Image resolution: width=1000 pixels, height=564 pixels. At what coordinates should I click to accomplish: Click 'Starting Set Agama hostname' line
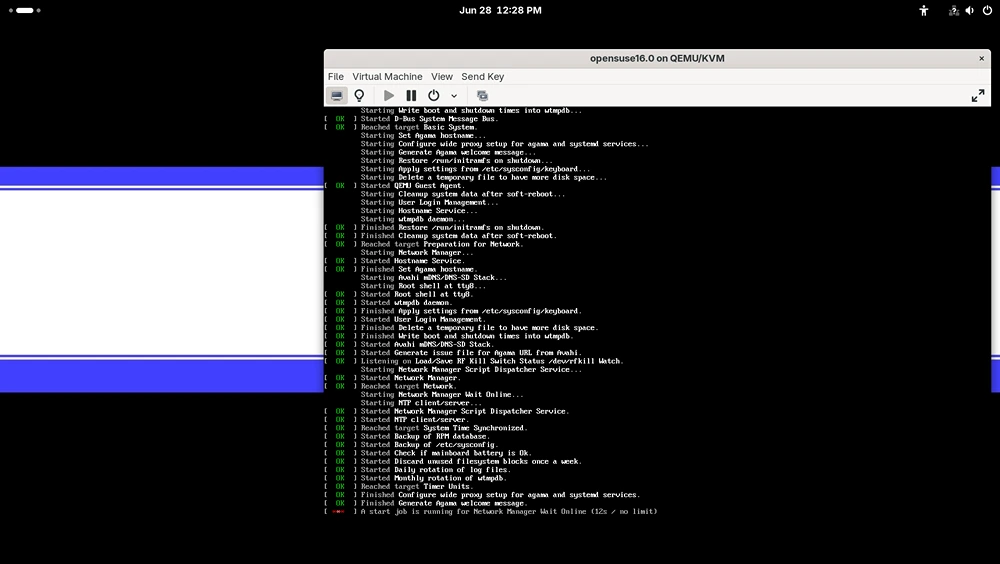423,135
